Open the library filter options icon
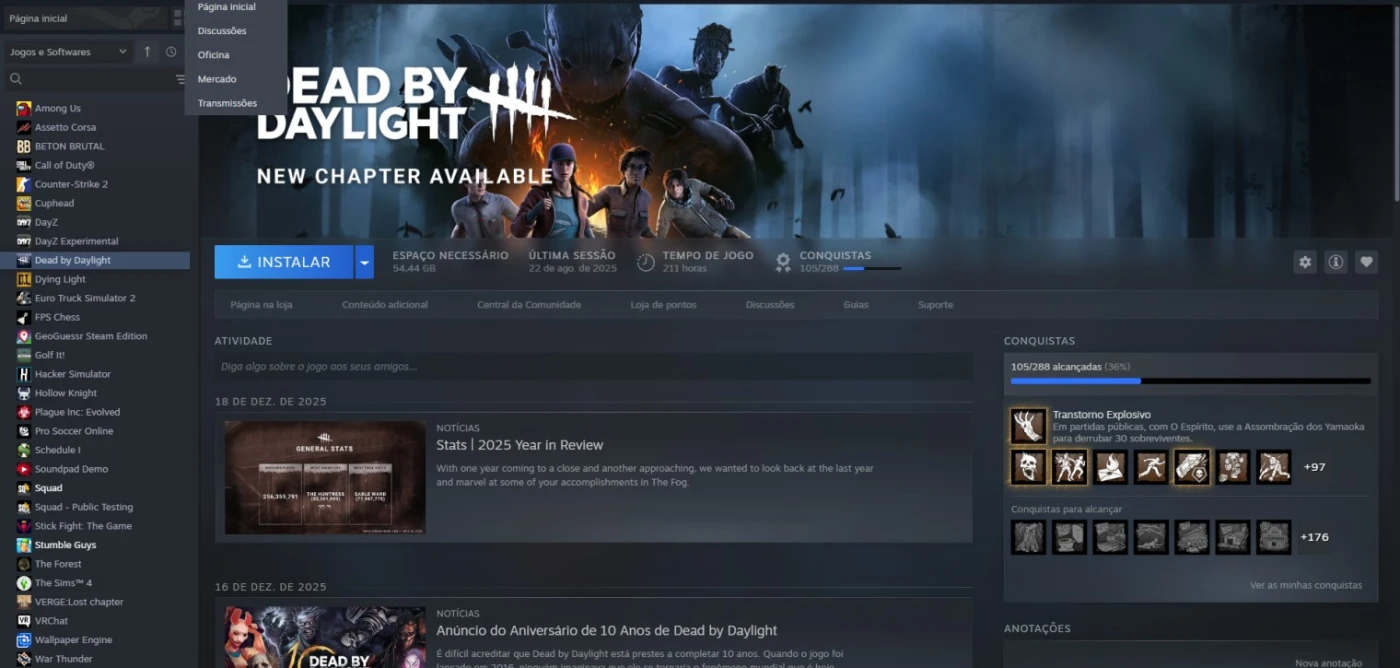The width and height of the screenshot is (1400, 668). pyautogui.click(x=180, y=79)
